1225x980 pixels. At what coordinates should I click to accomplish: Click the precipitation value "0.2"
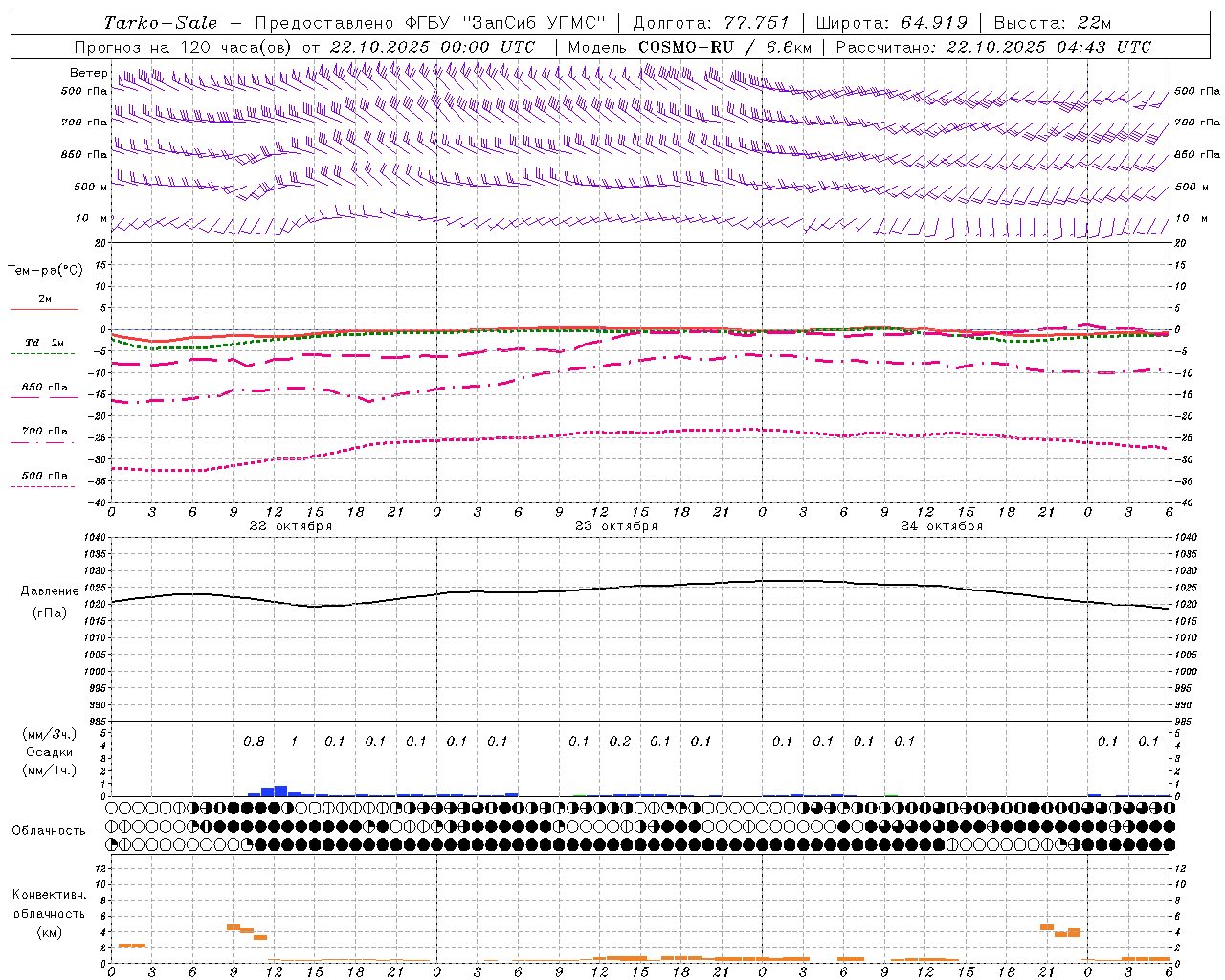(x=620, y=742)
